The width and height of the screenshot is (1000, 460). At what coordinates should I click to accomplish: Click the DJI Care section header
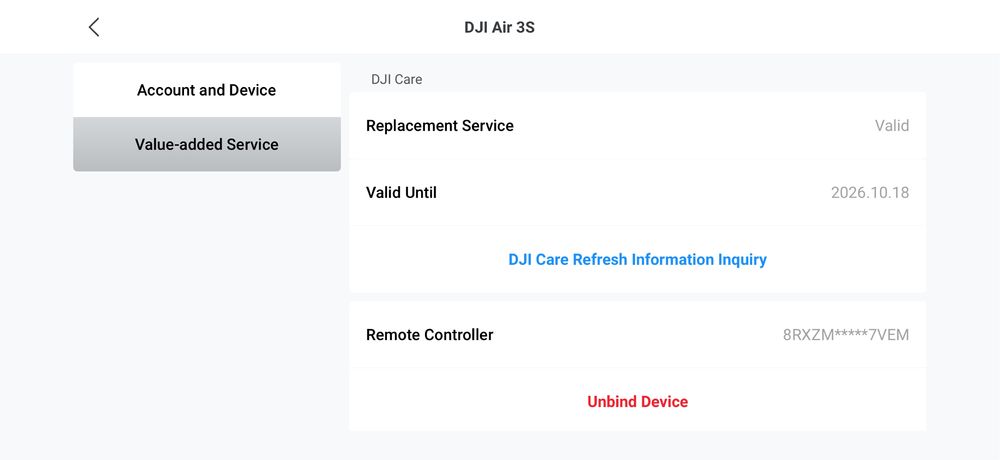click(397, 79)
